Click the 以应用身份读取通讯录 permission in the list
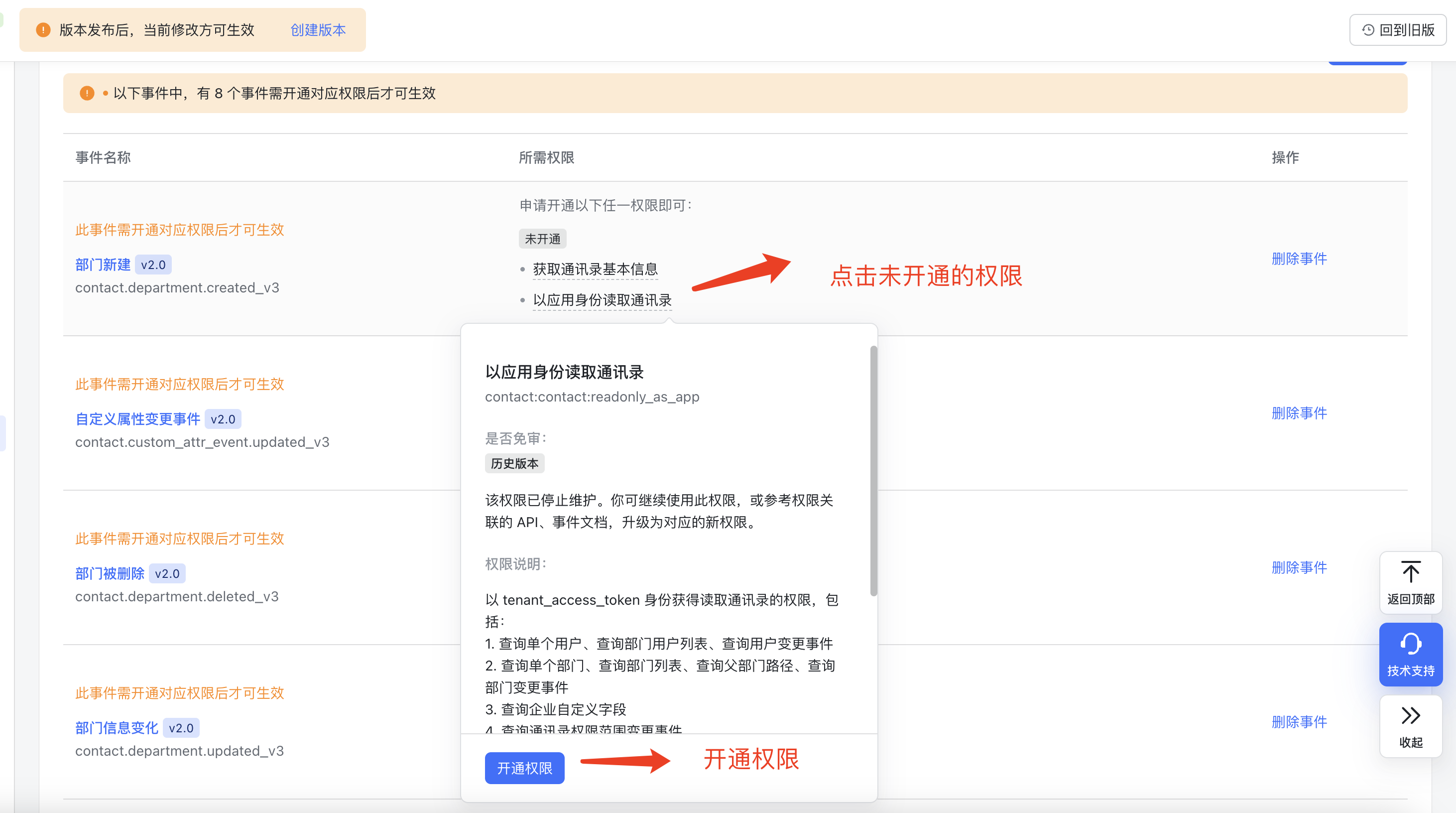The height and width of the screenshot is (813, 1456). [x=602, y=300]
